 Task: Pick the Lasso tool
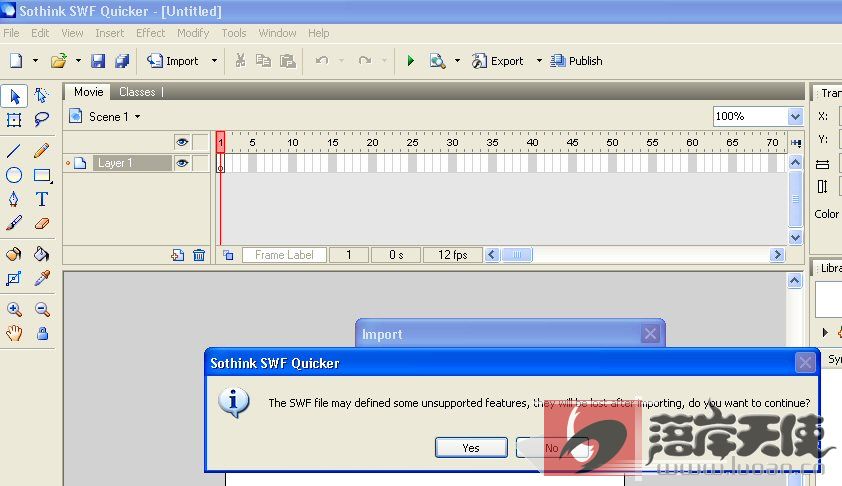click(41, 119)
